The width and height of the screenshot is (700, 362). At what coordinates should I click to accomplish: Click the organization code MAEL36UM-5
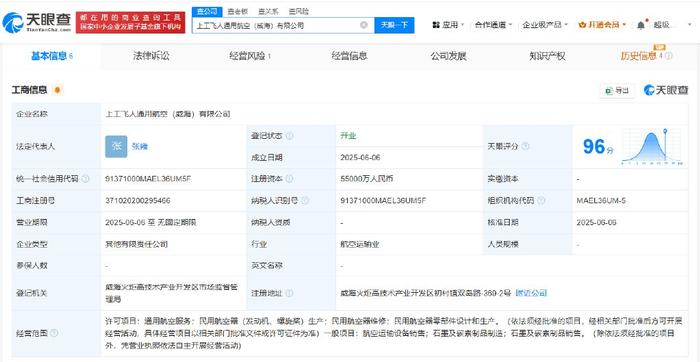click(601, 201)
